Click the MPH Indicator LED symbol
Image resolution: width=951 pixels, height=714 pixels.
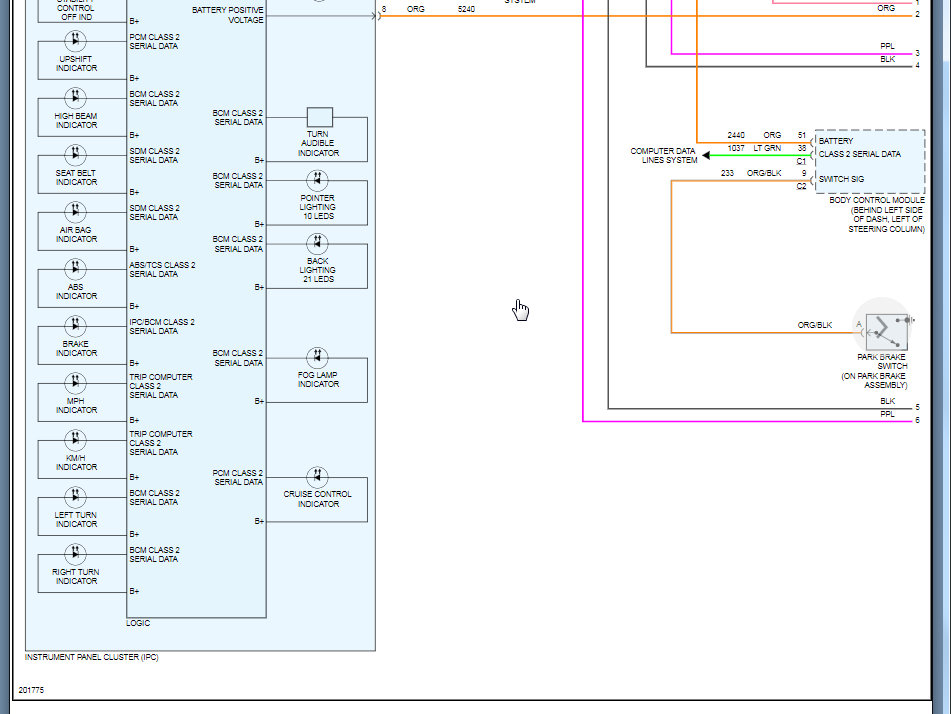(x=76, y=384)
